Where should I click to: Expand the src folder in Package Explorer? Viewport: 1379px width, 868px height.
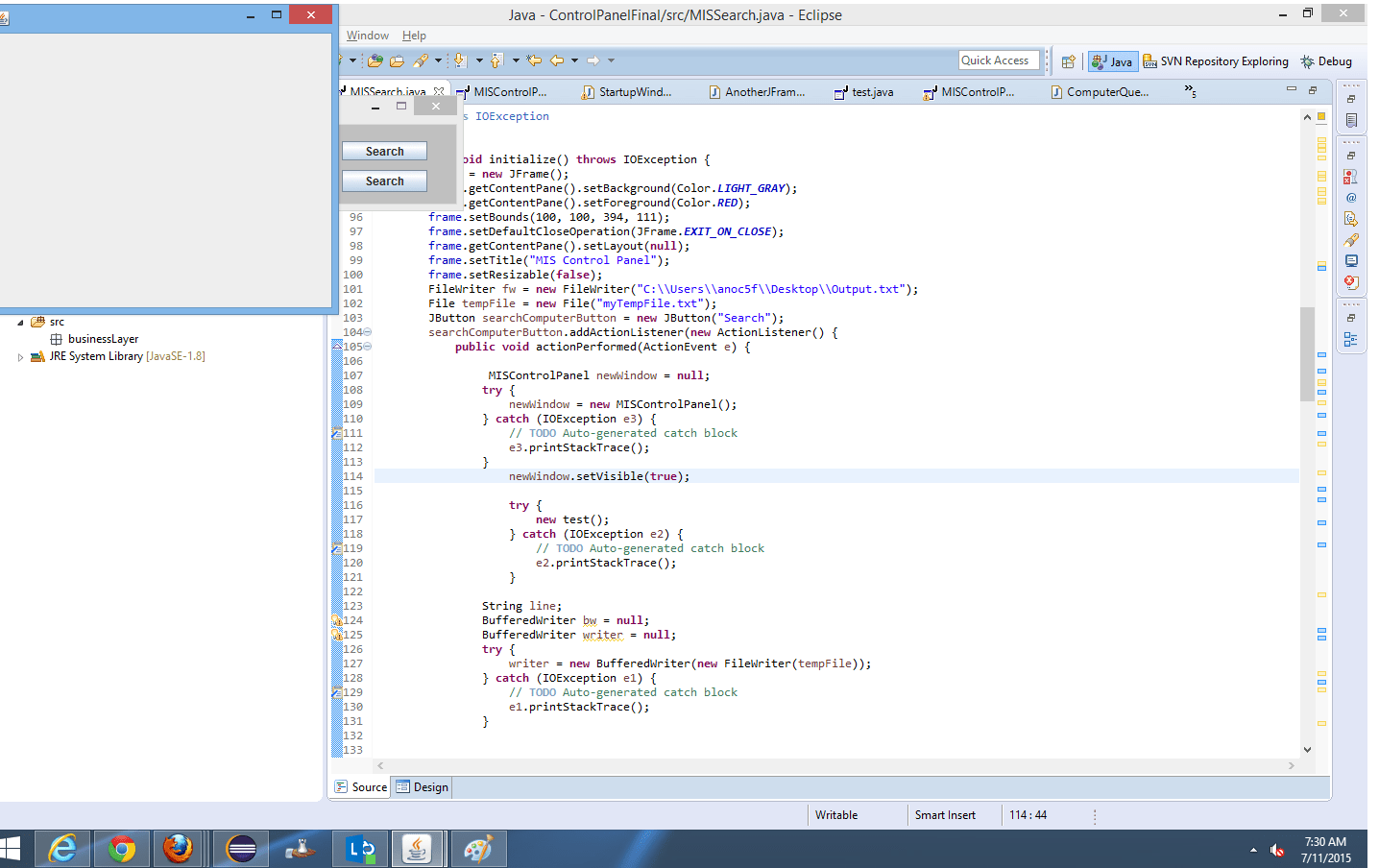click(20, 323)
